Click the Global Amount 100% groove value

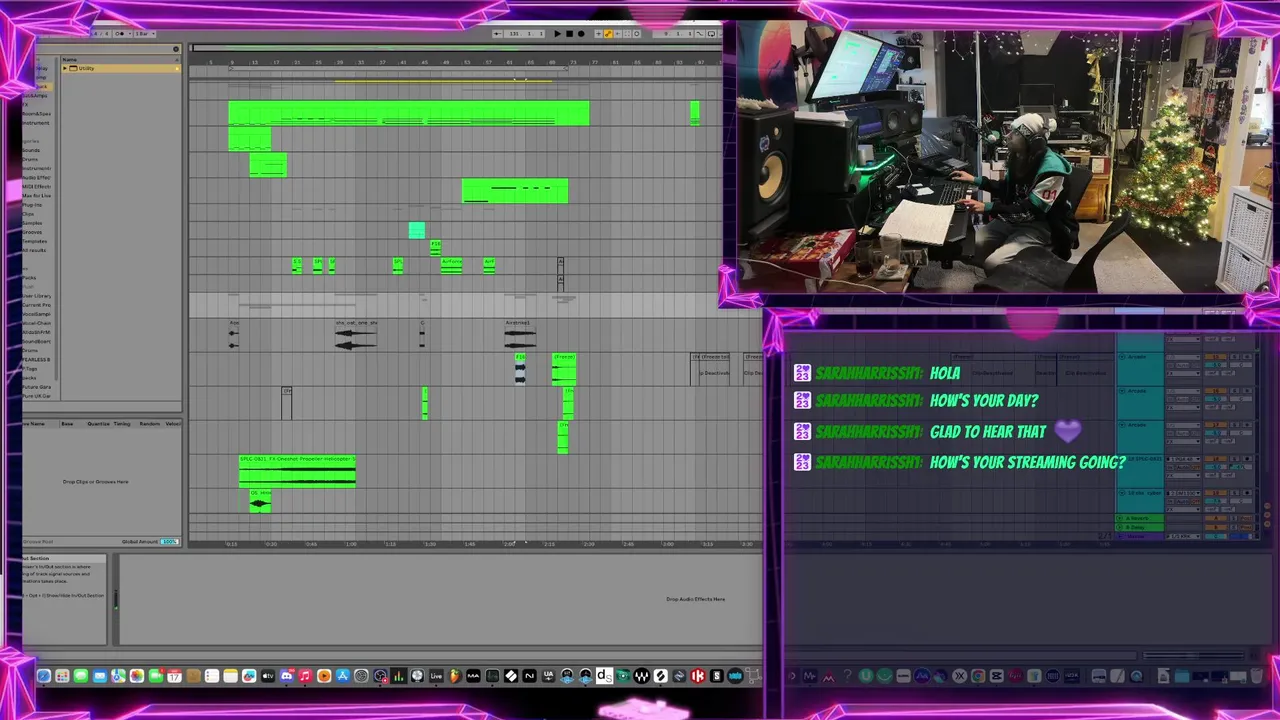[169, 542]
